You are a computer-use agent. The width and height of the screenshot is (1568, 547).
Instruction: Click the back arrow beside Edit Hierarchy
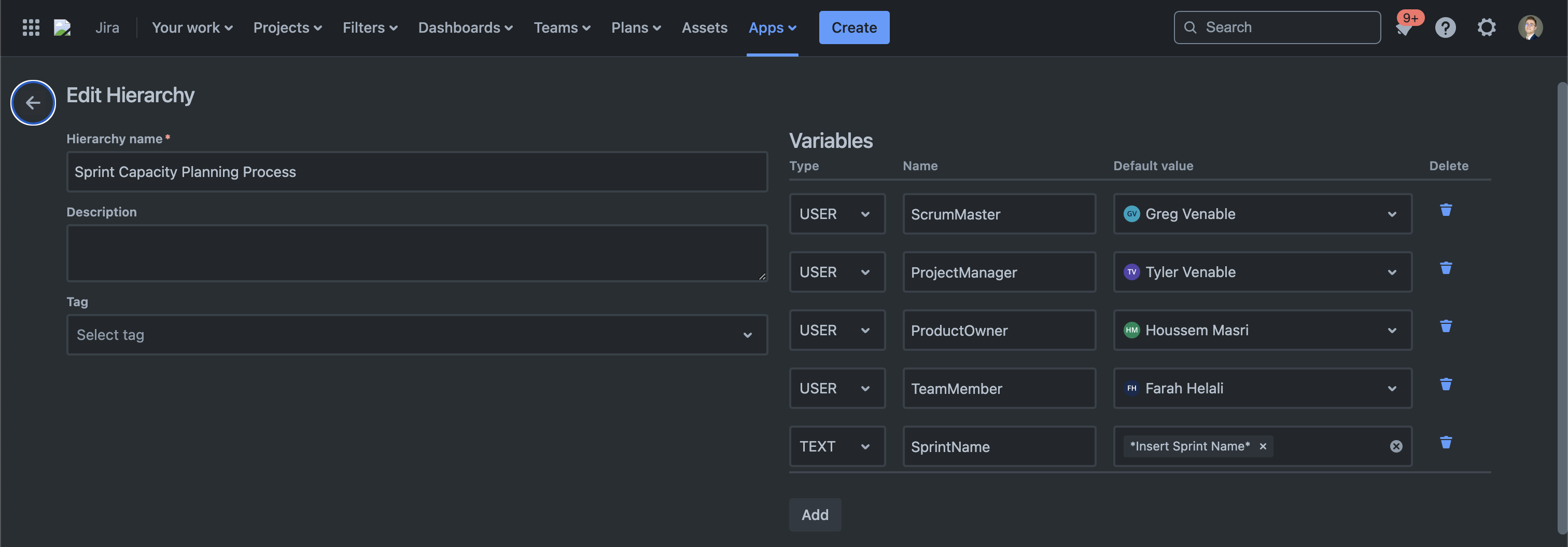[33, 102]
